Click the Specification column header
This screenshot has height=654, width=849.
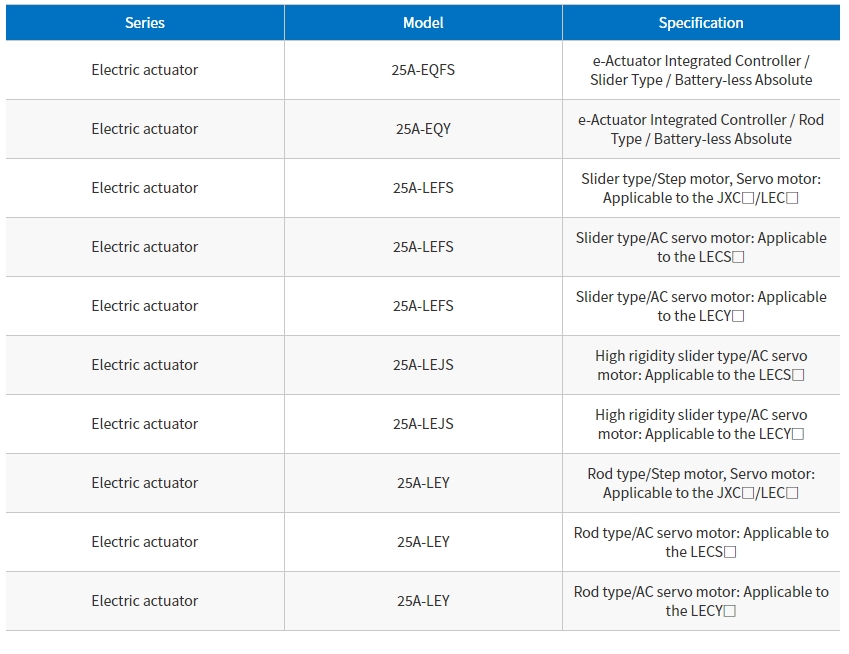(x=701, y=23)
